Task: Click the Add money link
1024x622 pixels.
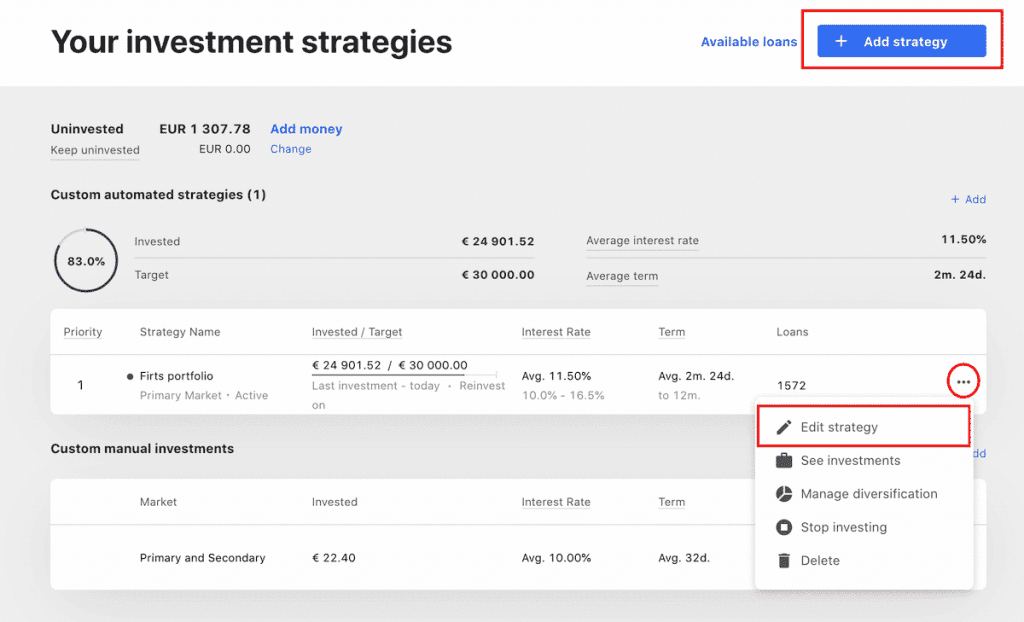Action: coord(306,129)
